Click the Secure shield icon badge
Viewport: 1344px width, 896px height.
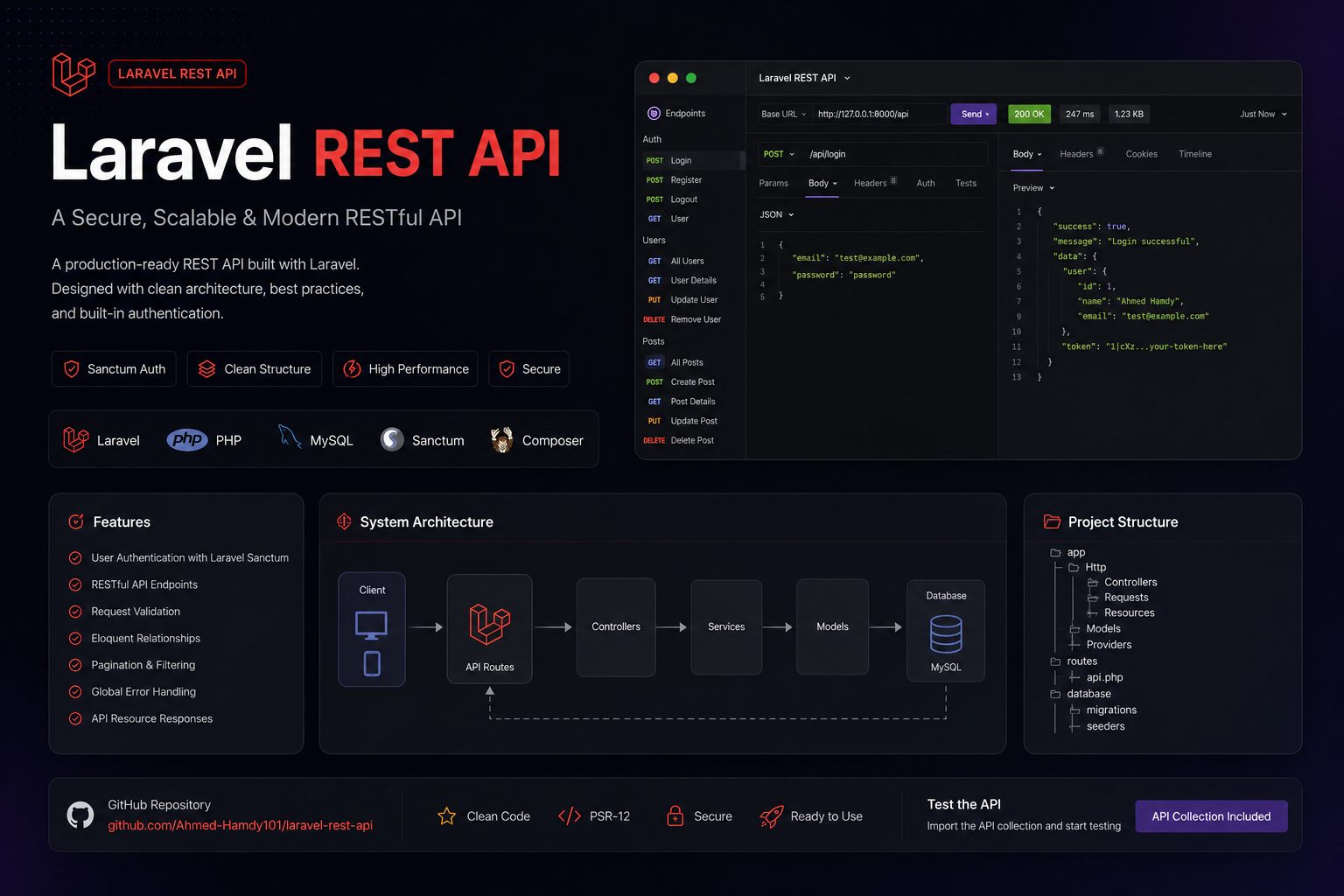(507, 369)
